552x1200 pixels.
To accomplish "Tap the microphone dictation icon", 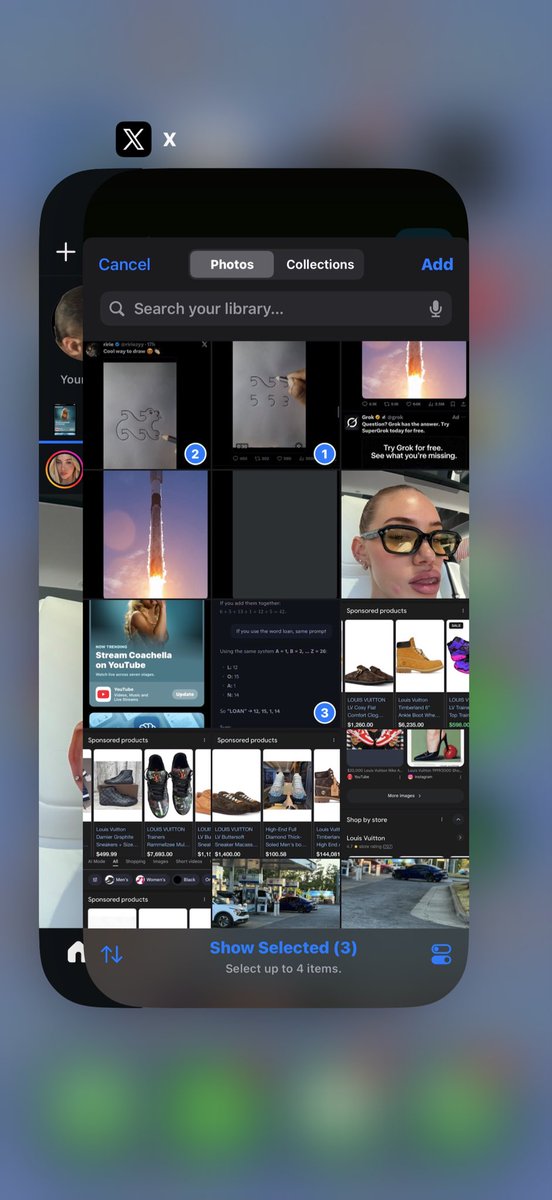I will pos(436,309).
